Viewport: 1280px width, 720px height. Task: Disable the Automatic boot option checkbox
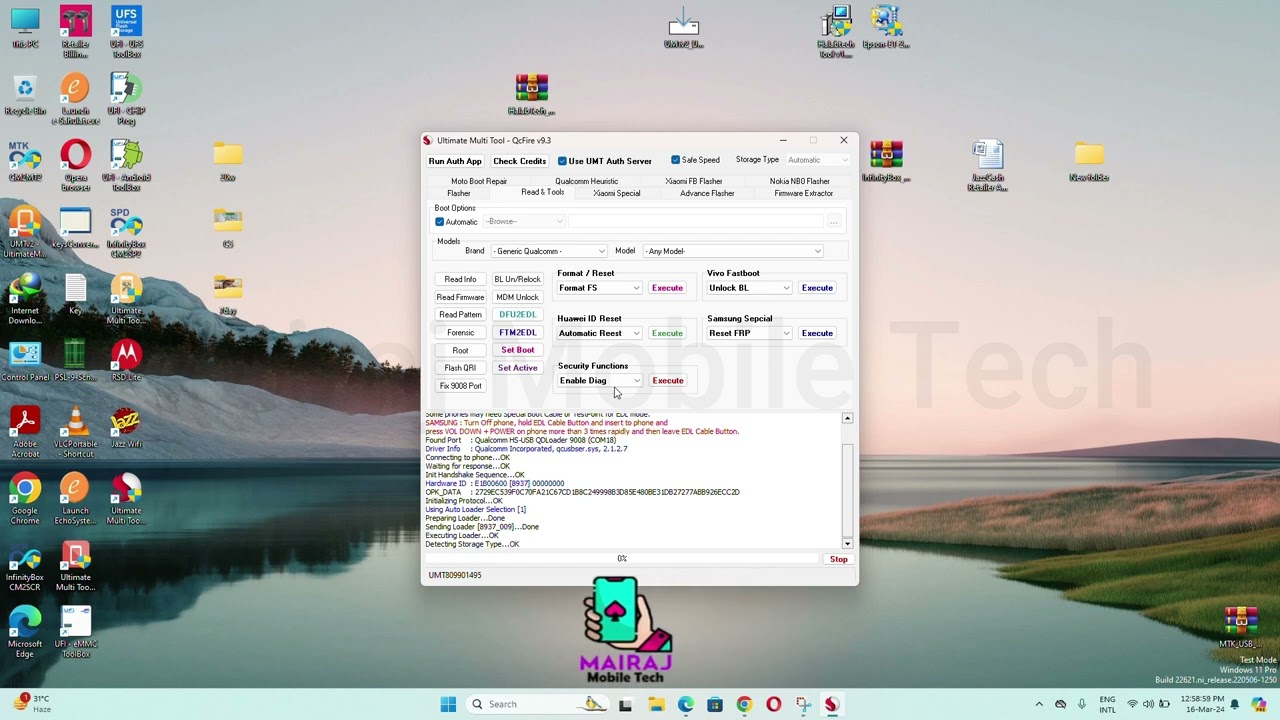[439, 222]
